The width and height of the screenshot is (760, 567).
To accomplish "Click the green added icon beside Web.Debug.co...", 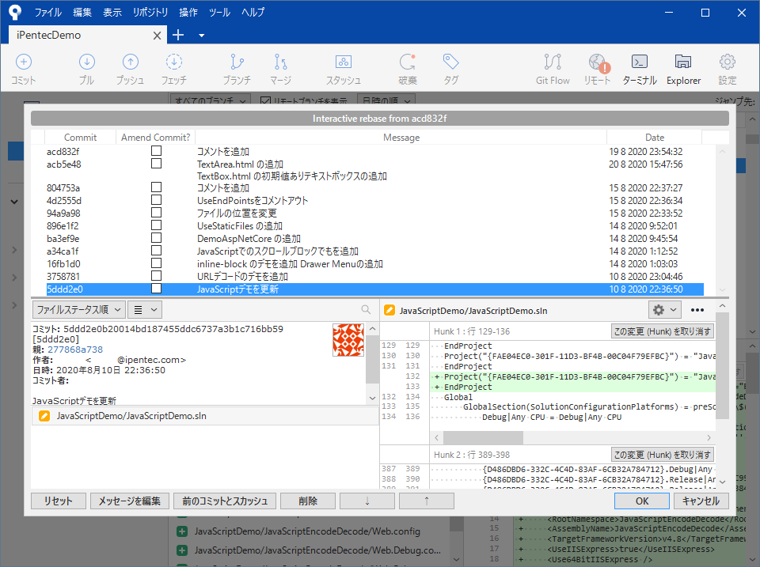I will pyautogui.click(x=182, y=551).
